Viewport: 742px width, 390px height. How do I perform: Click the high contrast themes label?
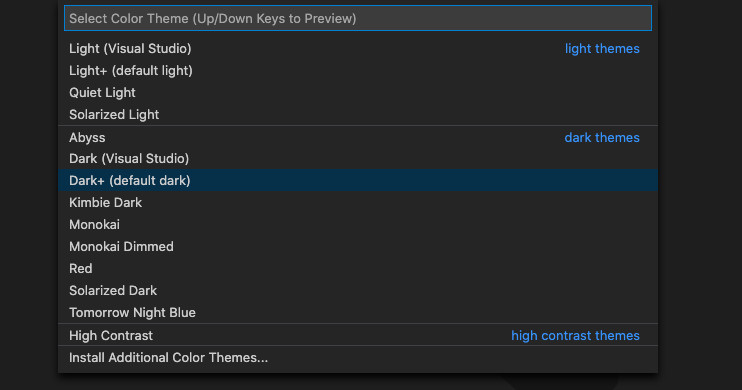[x=575, y=335]
